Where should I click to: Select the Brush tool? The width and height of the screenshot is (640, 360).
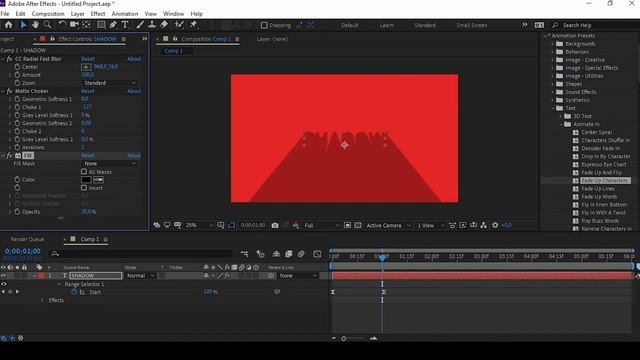pos(140,25)
